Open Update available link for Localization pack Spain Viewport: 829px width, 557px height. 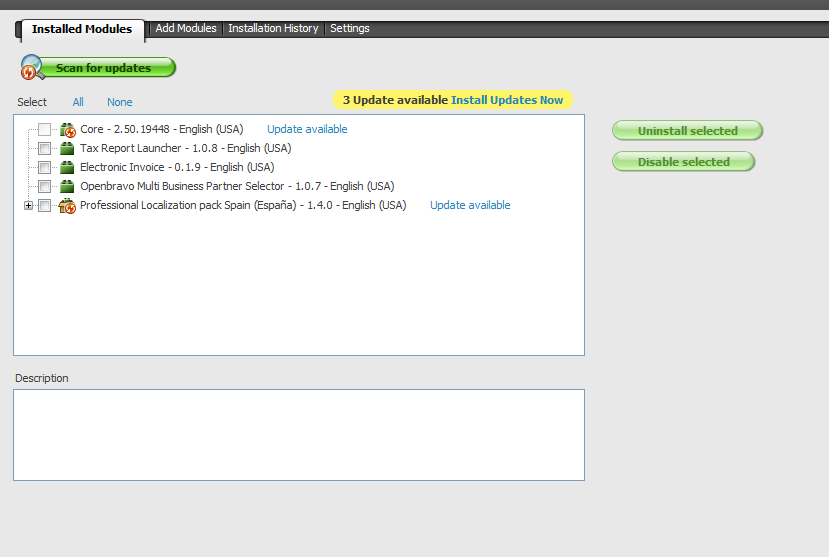pyautogui.click(x=470, y=205)
